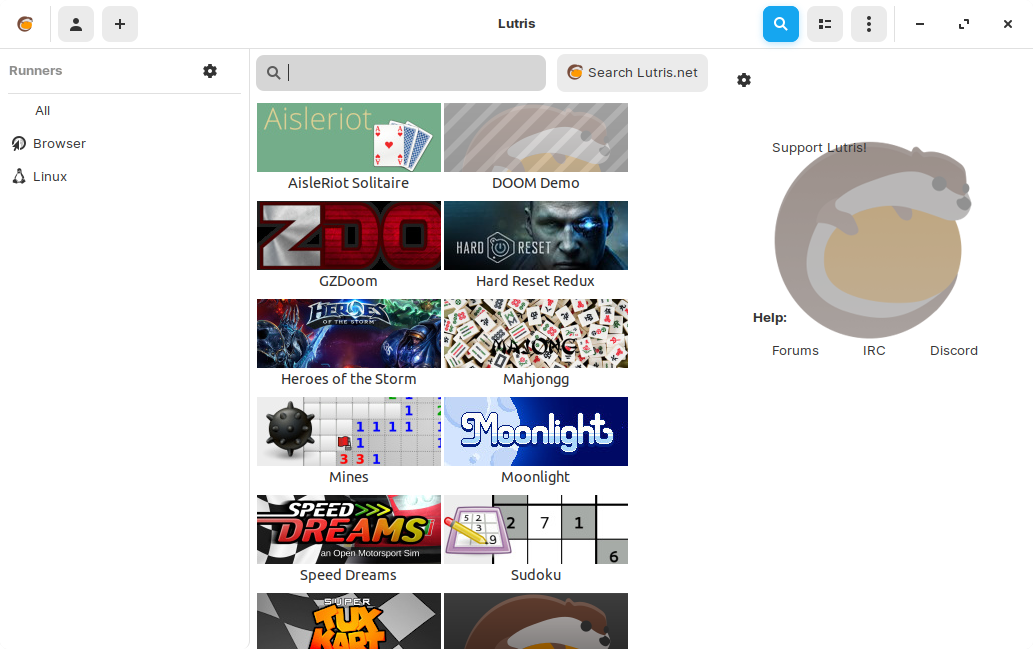
Task: Switch view using the list view icon
Action: coord(825,24)
